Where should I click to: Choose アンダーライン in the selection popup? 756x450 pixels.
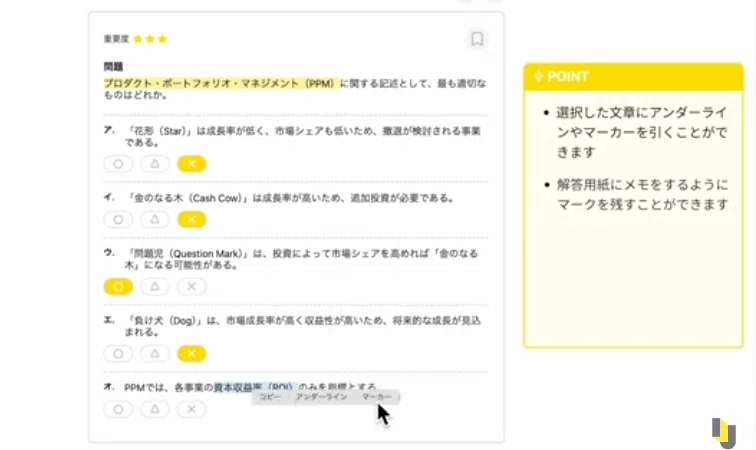pyautogui.click(x=321, y=397)
